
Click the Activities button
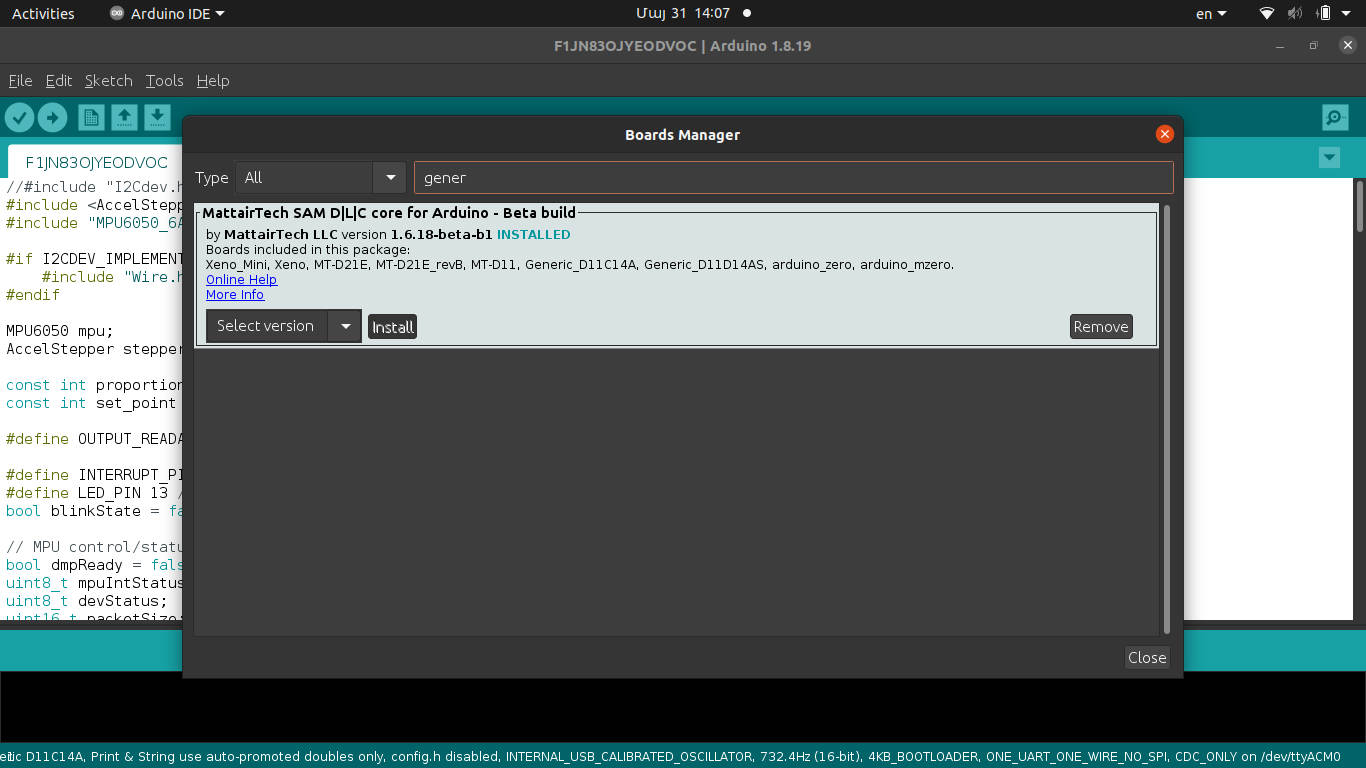43,14
